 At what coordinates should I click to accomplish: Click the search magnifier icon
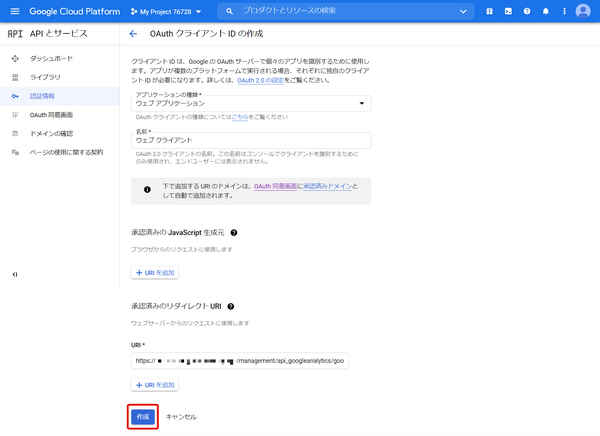coord(229,11)
